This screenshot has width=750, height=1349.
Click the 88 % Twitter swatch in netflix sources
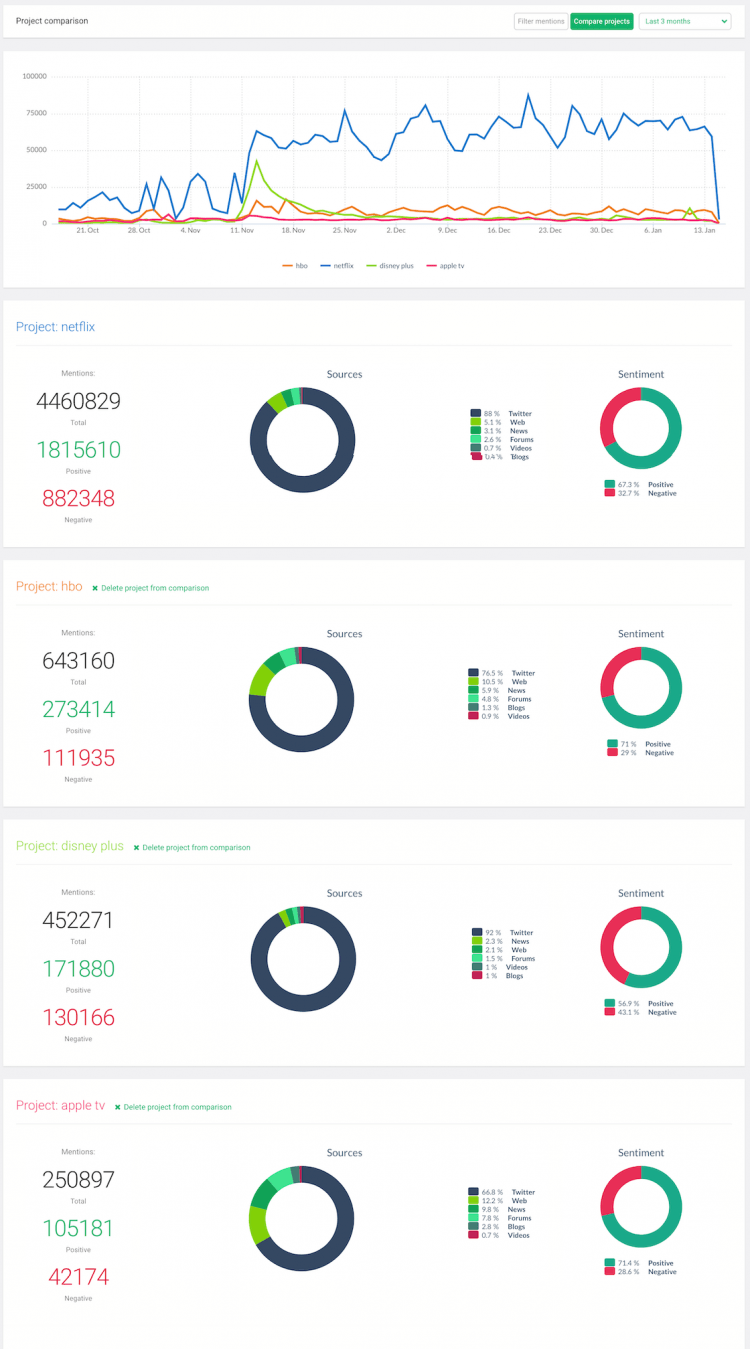click(x=476, y=413)
